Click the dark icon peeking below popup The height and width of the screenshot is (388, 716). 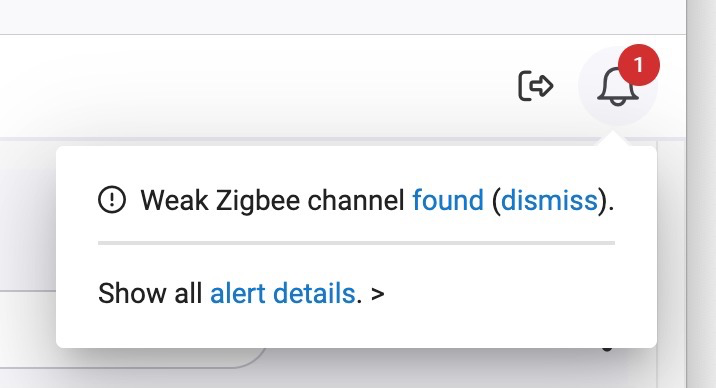pyautogui.click(x=607, y=350)
